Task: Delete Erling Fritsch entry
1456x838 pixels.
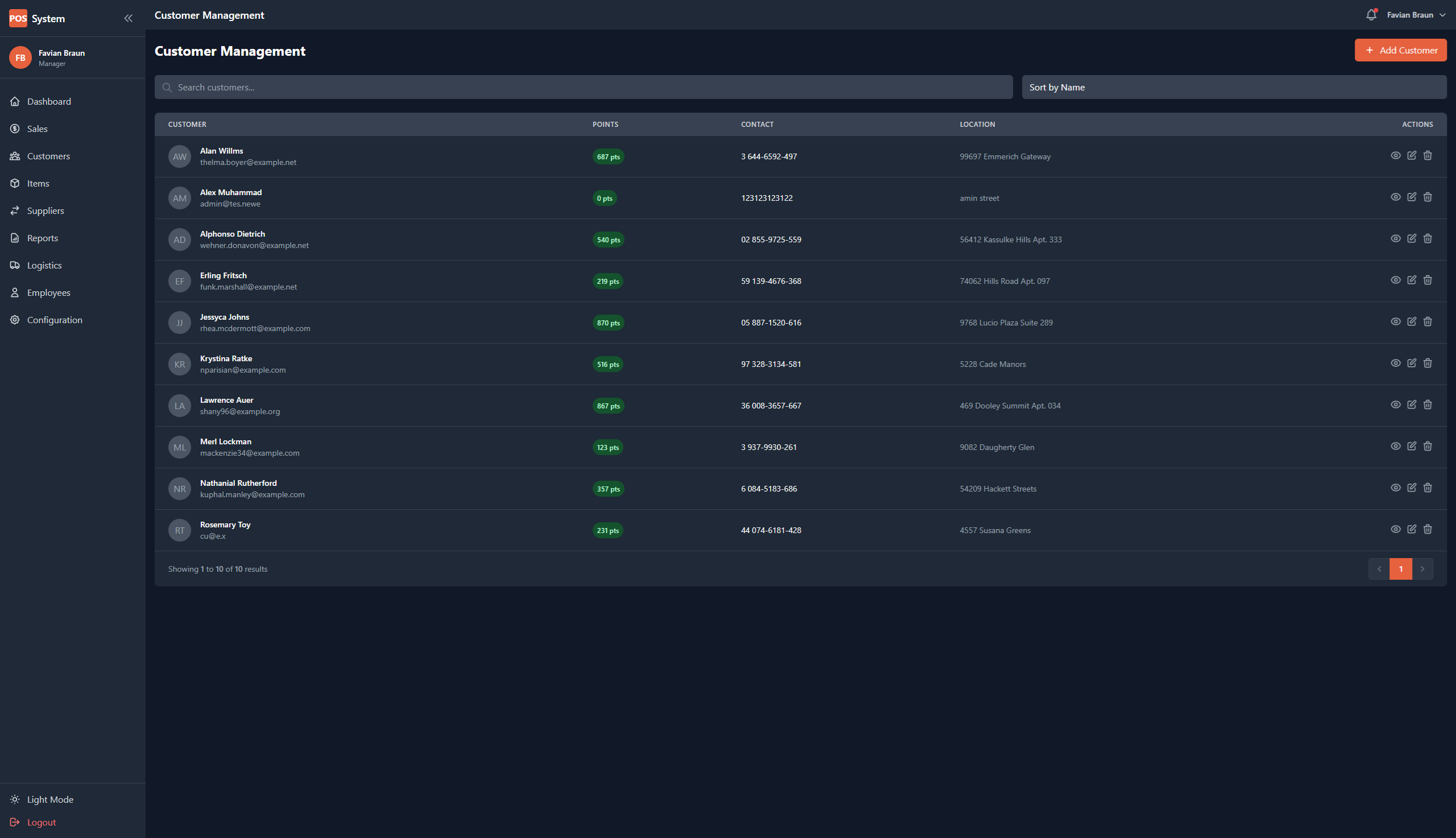Action: pyautogui.click(x=1428, y=280)
